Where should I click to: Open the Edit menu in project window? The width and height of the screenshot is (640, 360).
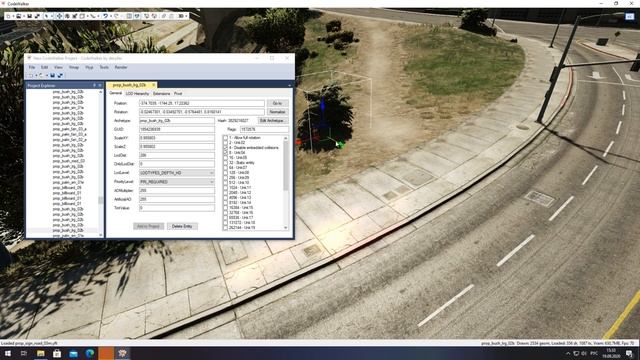tap(44, 67)
